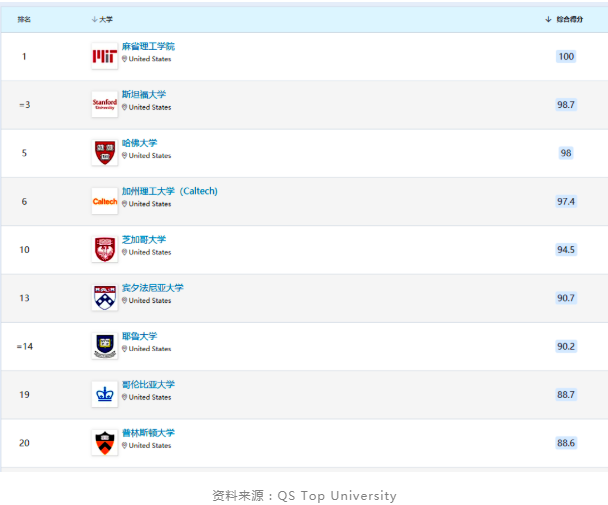Click the Stanford University logo

coord(104,104)
